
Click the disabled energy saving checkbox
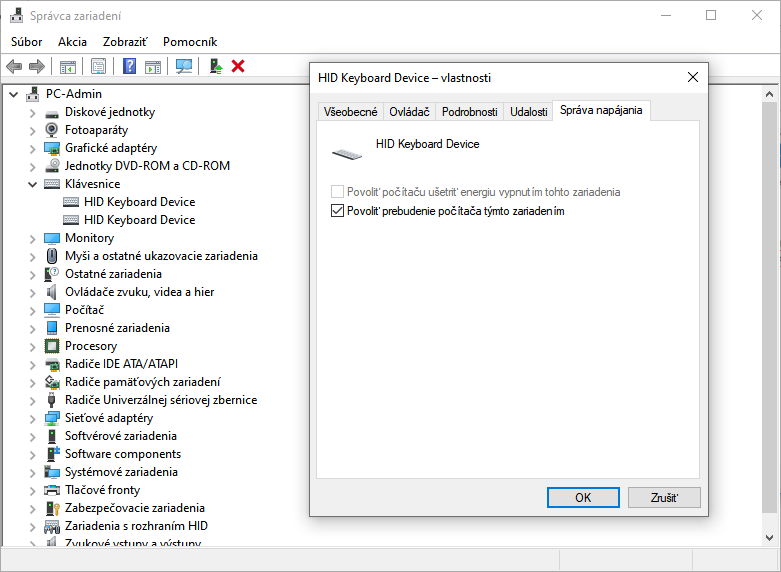pyautogui.click(x=336, y=191)
